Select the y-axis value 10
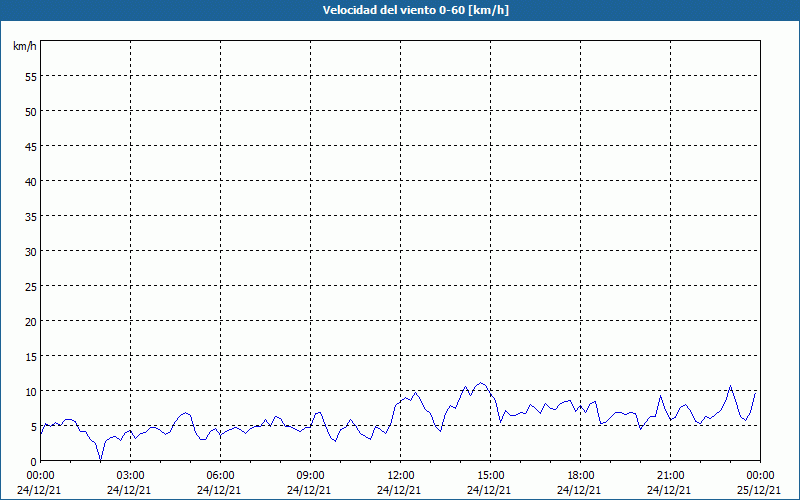This screenshot has height=500, width=800. click(31, 392)
